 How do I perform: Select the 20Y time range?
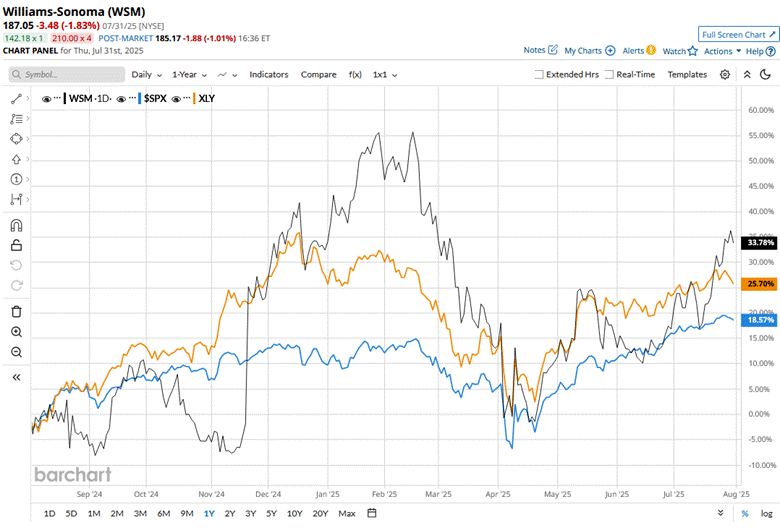tap(320, 514)
